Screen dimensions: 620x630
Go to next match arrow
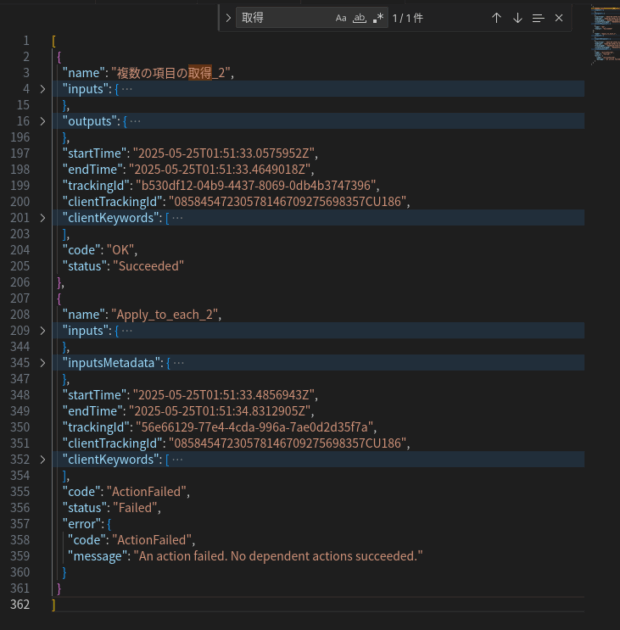[518, 18]
